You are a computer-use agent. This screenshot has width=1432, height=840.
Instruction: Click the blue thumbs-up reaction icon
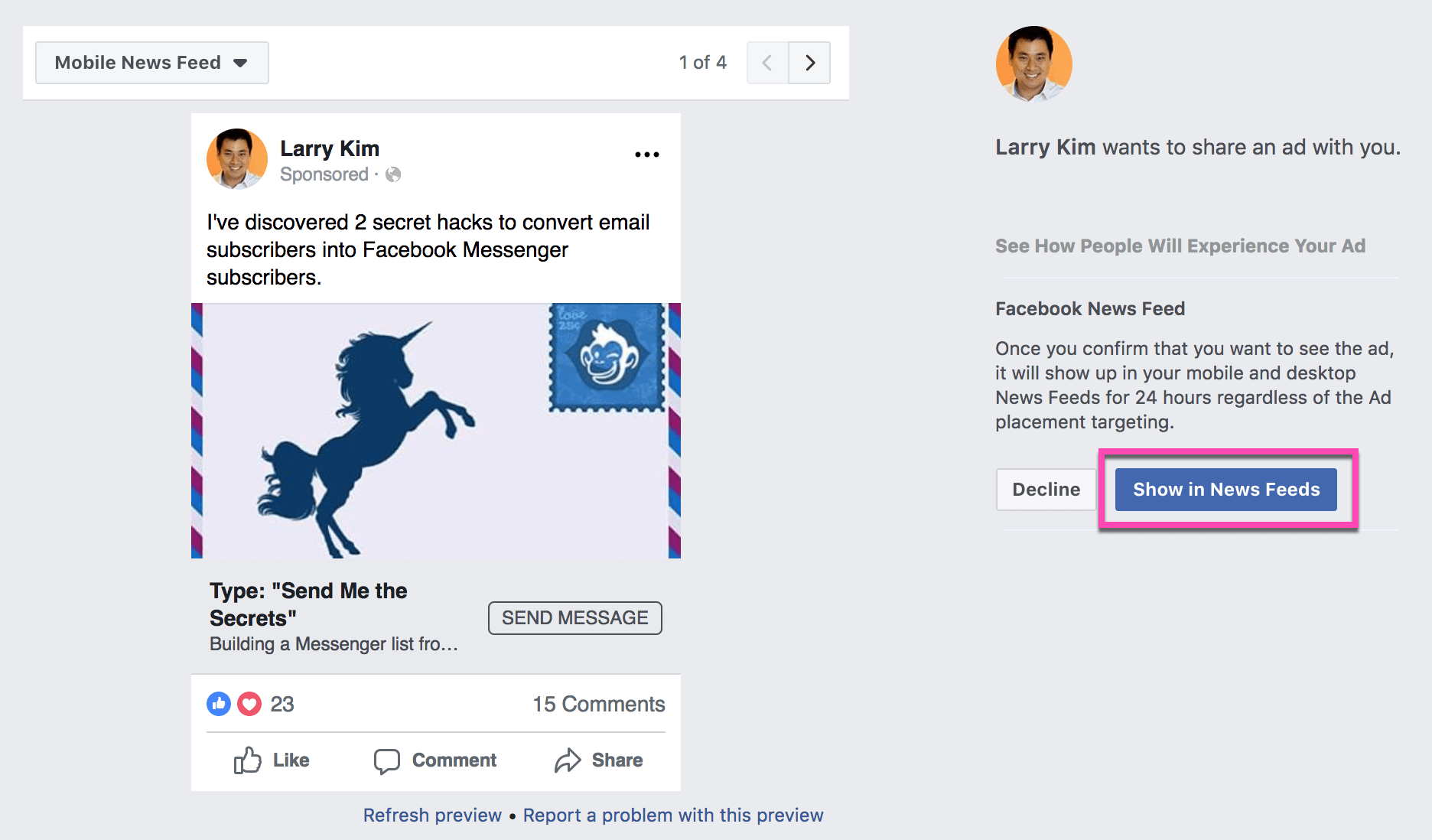219,704
